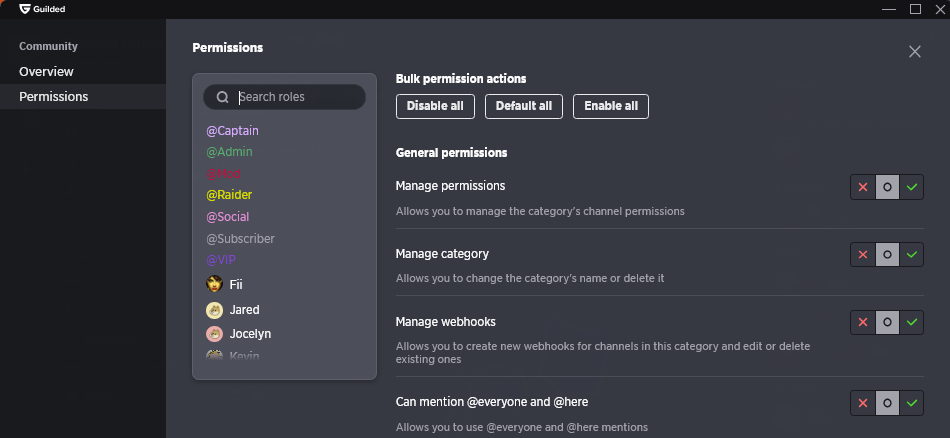The width and height of the screenshot is (950, 438).
Task: Select the @Social role
Action: pos(228,217)
